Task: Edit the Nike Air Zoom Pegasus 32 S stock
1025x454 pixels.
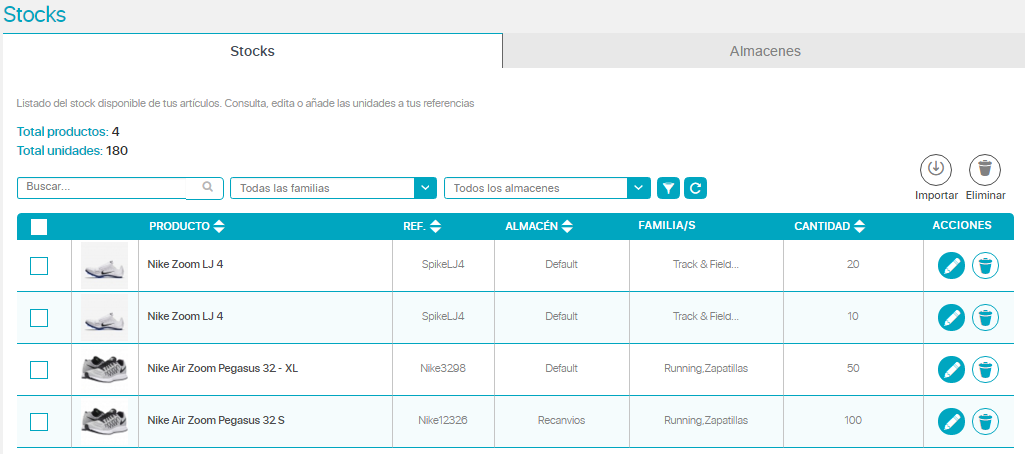Action: (951, 421)
